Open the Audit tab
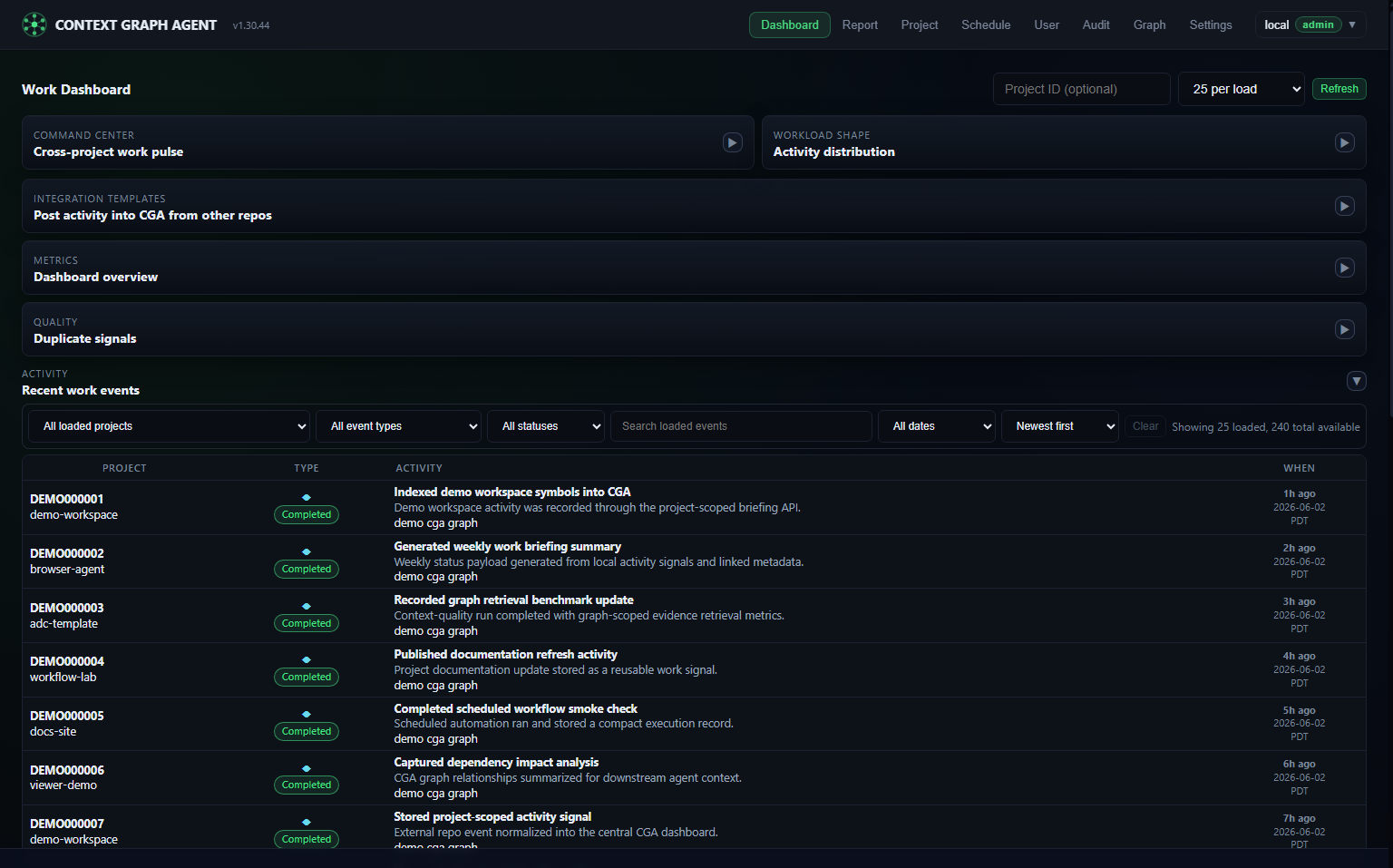This screenshot has width=1393, height=868. pyautogui.click(x=1096, y=24)
